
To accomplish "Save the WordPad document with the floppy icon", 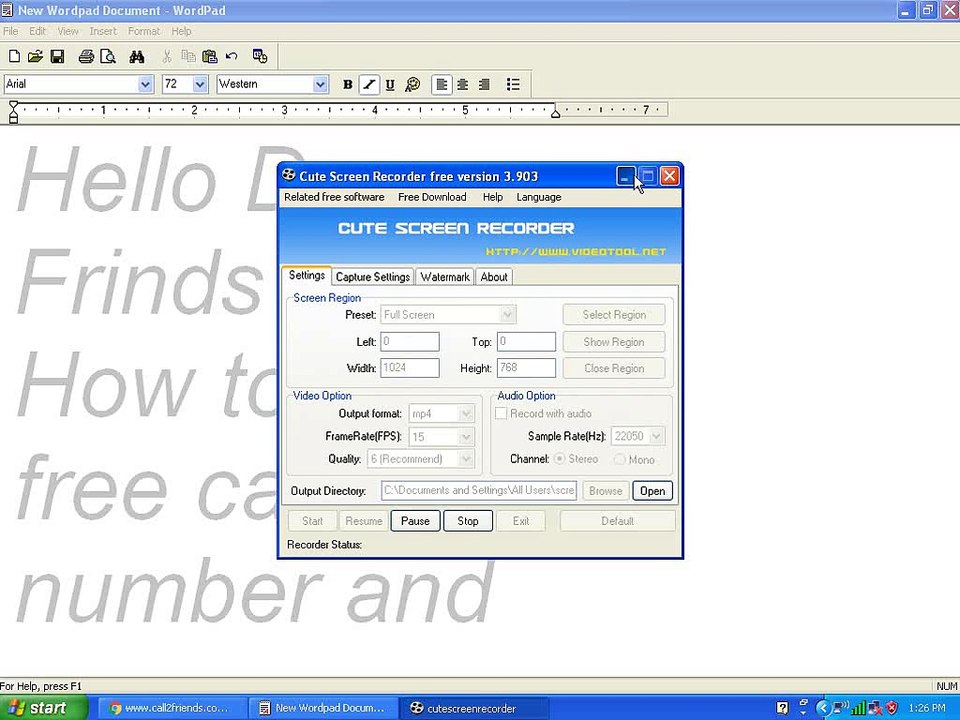I will pyautogui.click(x=57, y=56).
